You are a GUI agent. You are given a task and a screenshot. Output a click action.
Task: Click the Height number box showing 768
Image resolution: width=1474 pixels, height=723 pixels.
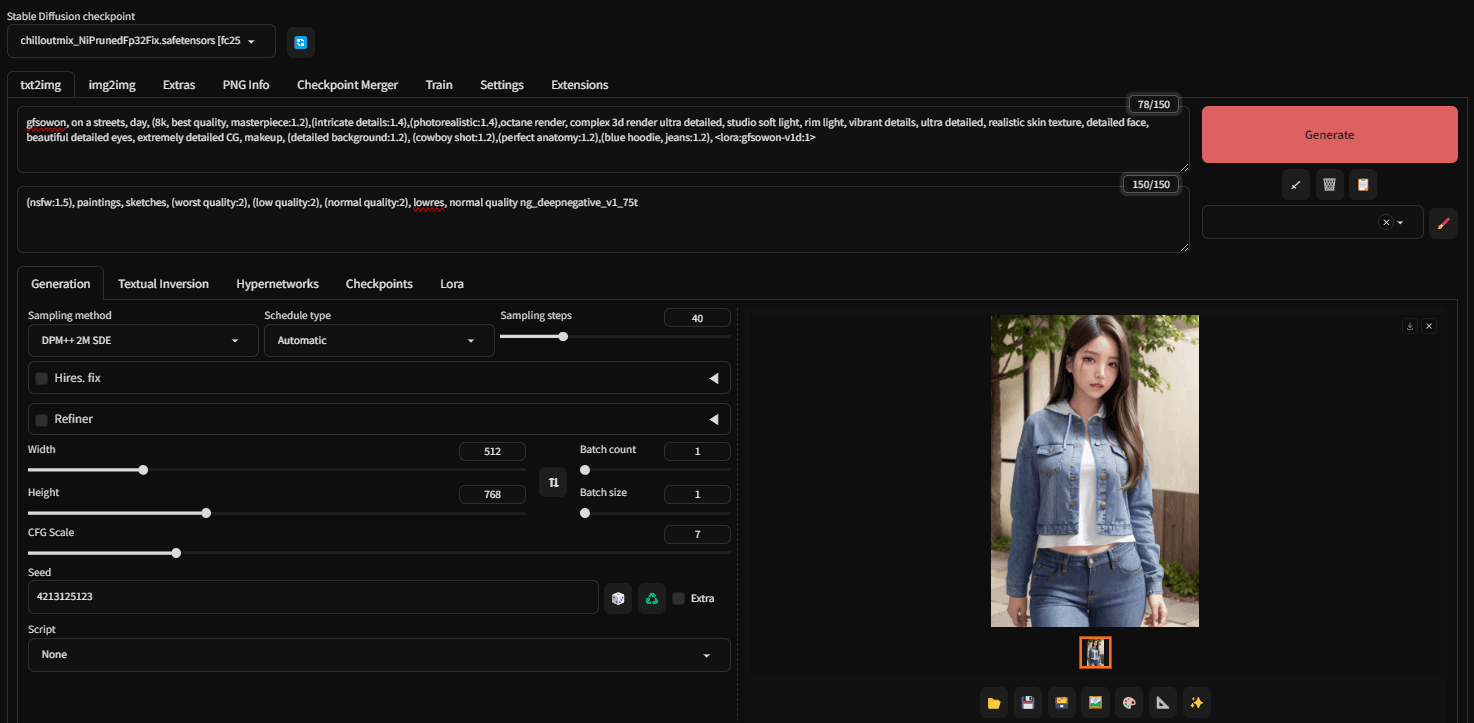(x=492, y=494)
